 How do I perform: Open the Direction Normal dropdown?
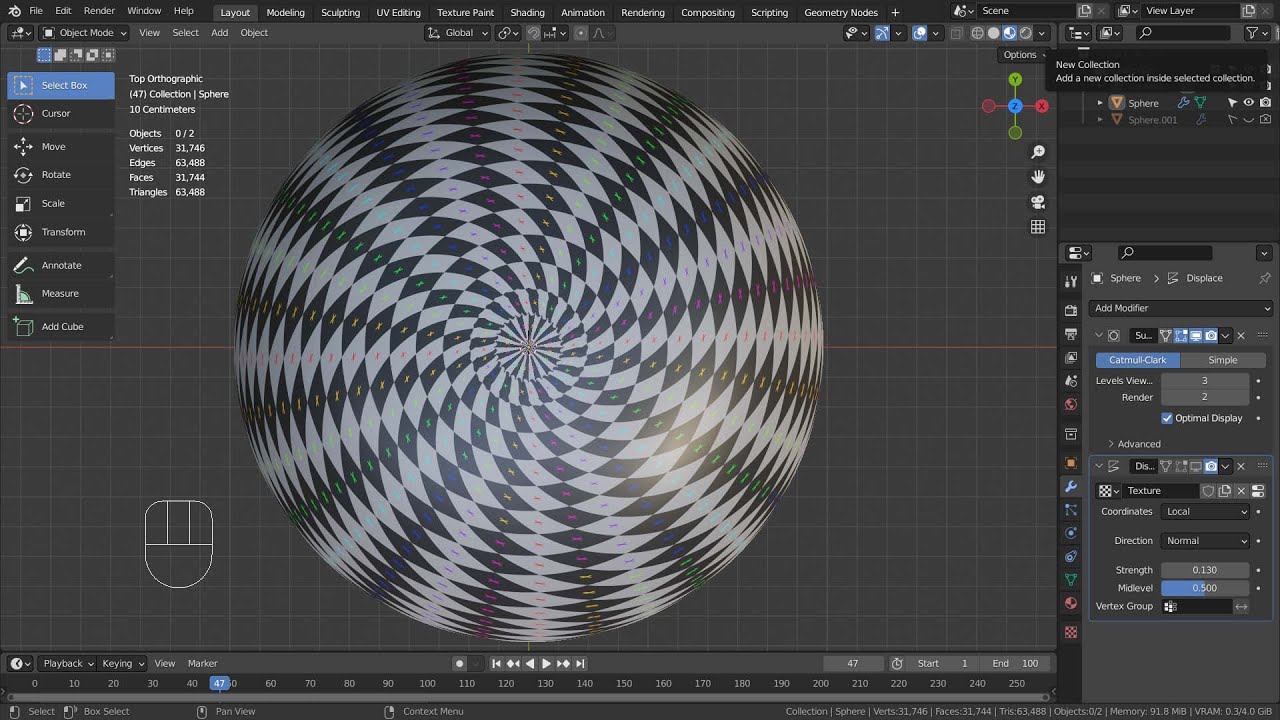[1206, 541]
